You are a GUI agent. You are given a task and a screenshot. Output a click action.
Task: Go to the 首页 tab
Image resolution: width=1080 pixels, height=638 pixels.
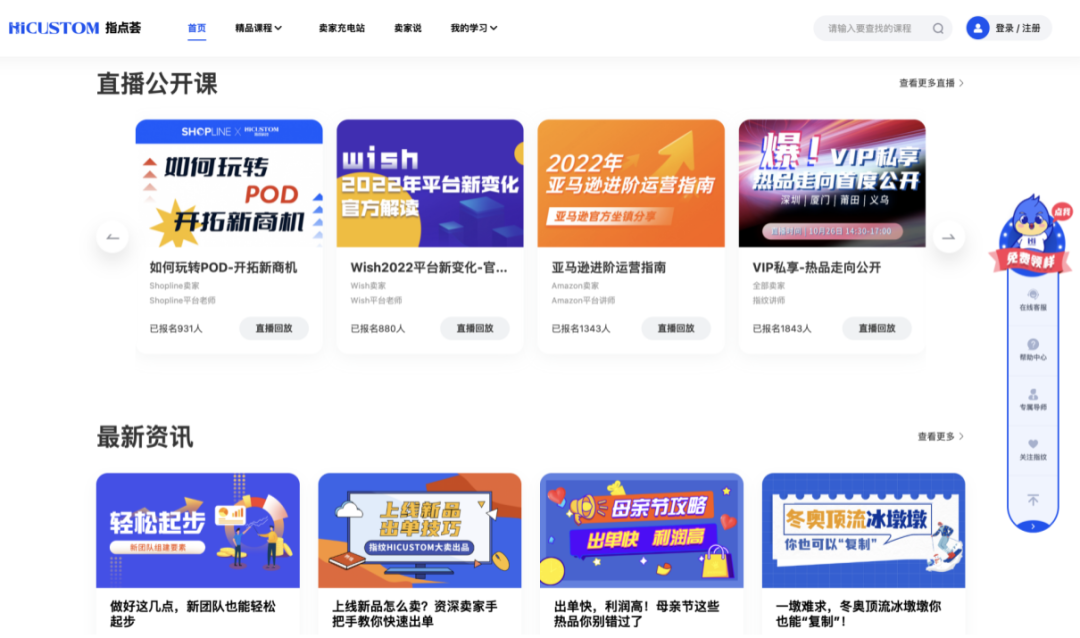[x=196, y=28]
